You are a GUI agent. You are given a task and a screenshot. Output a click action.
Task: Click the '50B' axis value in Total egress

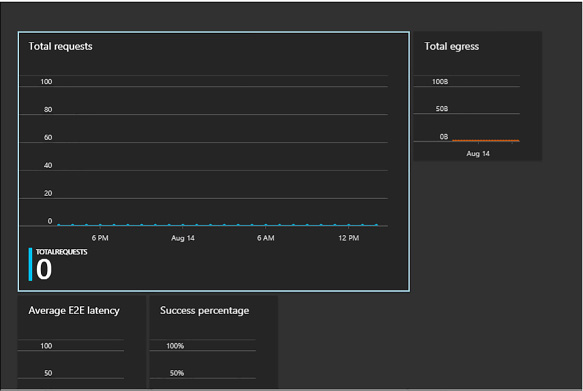click(442, 109)
